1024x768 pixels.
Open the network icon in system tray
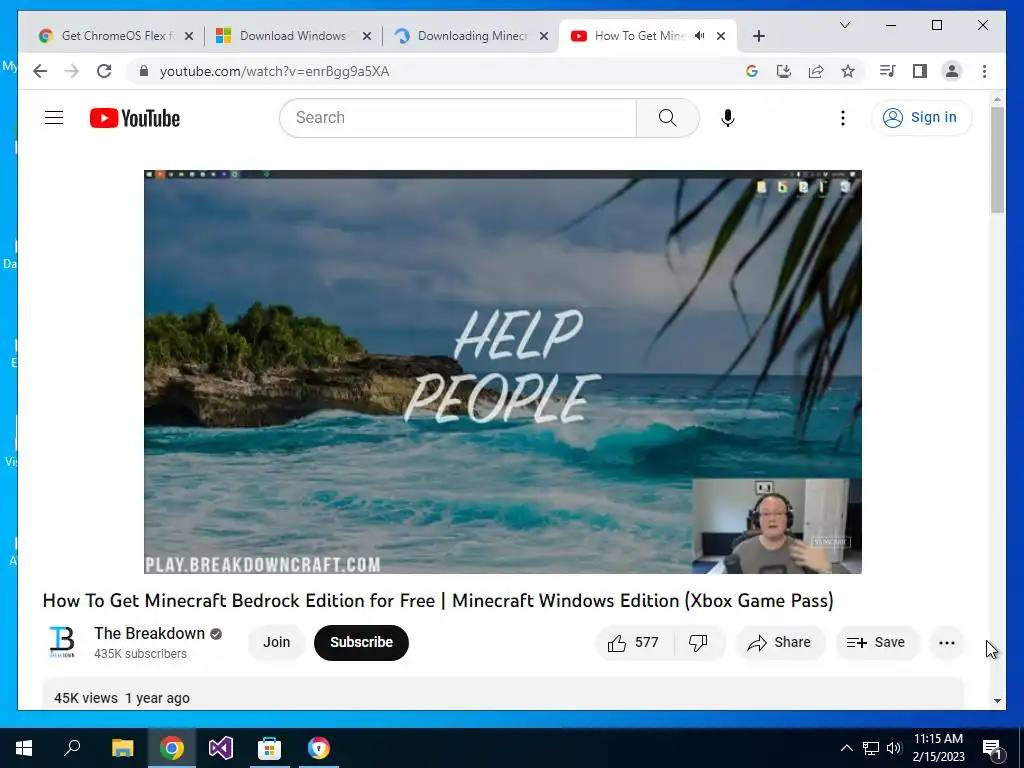point(871,748)
